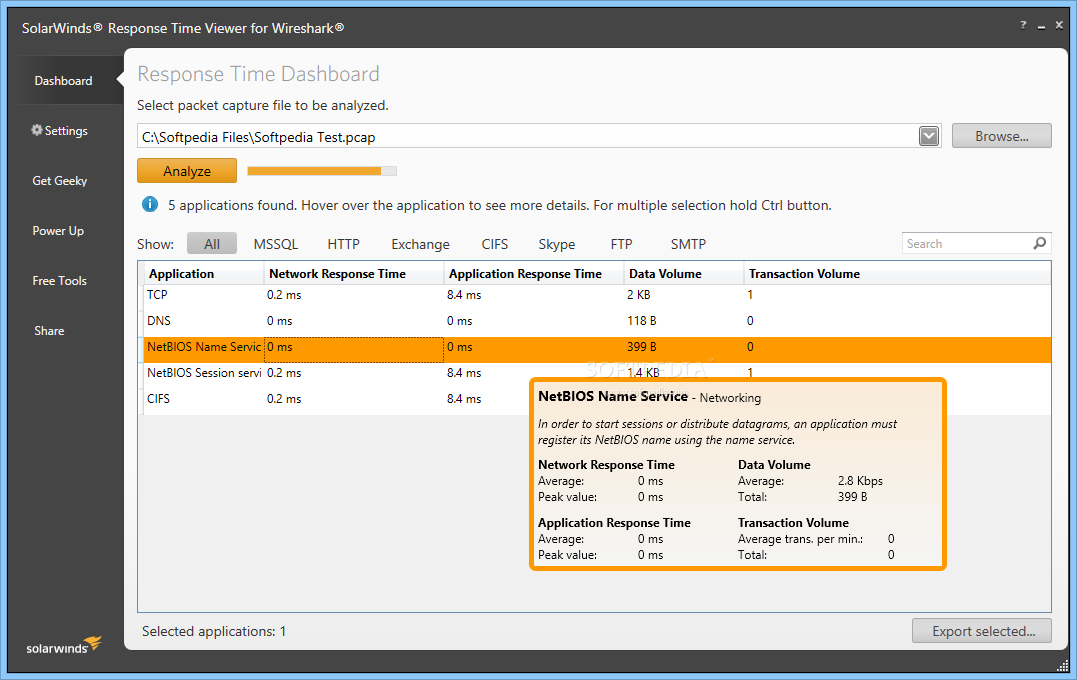Filter list by FTP
The image size is (1077, 680).
622,244
